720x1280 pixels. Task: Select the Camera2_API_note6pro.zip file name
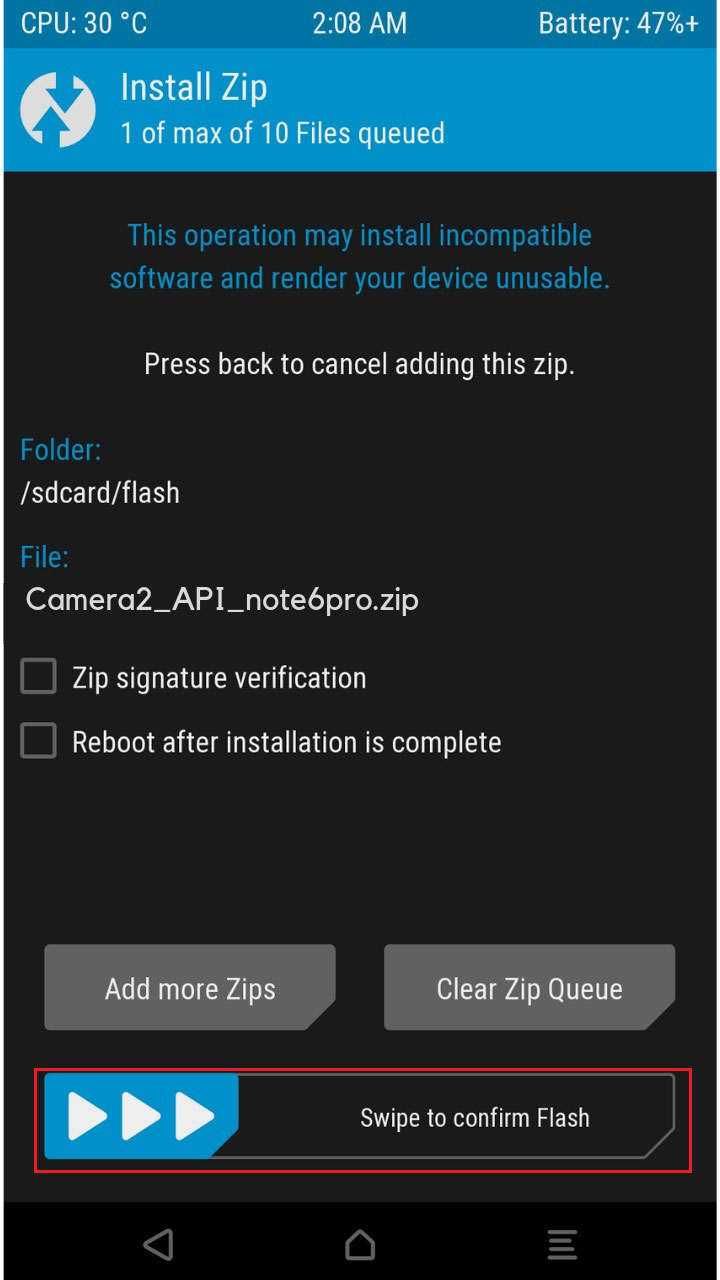click(222, 599)
